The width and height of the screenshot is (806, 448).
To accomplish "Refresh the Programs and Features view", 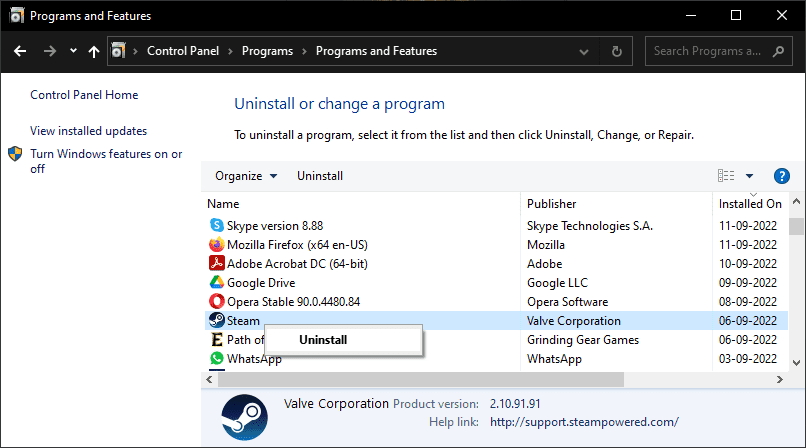I will [616, 51].
